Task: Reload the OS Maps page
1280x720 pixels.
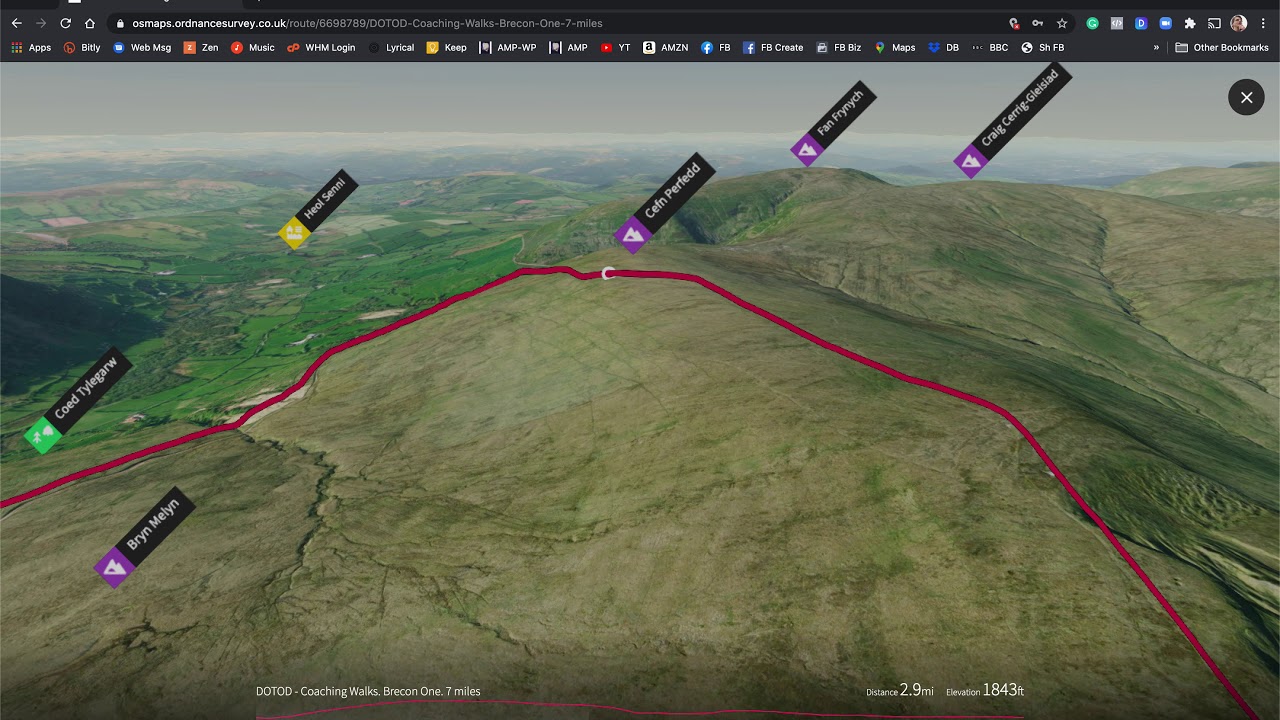Action: [x=66, y=23]
